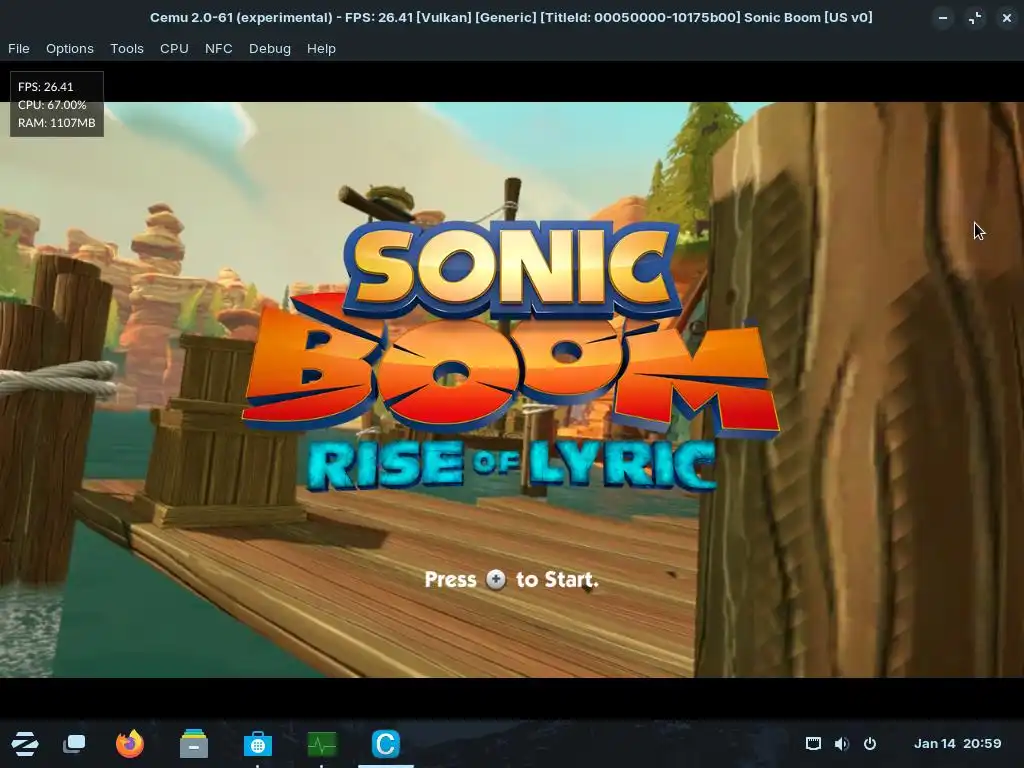Click the power tray icon
Viewport: 1024px width, 768px height.
[x=870, y=743]
